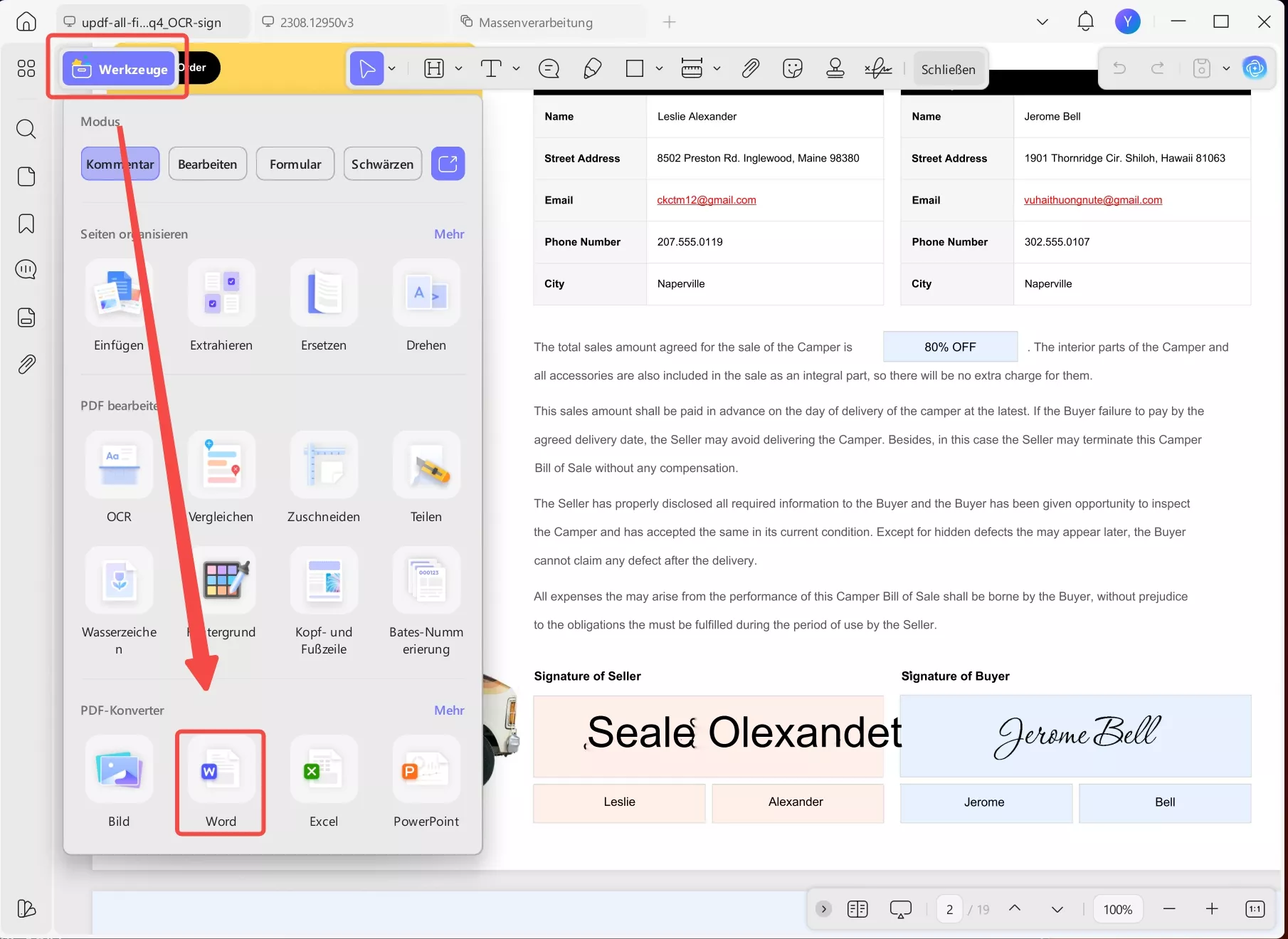Select the attachment tool in the toolbar

point(751,68)
